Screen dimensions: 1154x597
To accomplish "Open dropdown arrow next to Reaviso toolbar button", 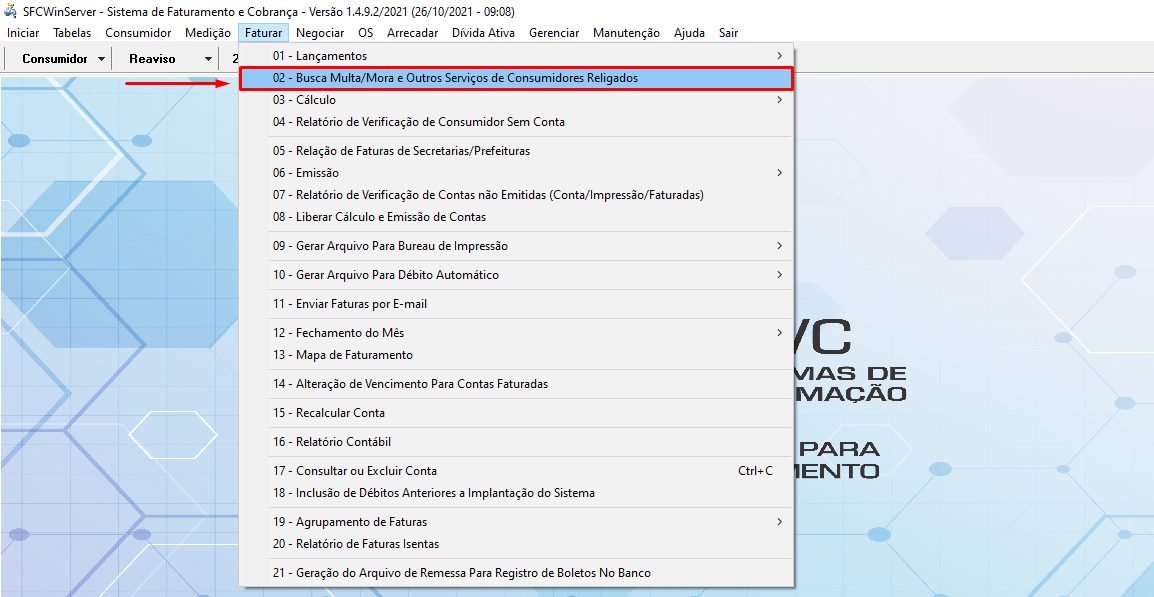I will (208, 59).
